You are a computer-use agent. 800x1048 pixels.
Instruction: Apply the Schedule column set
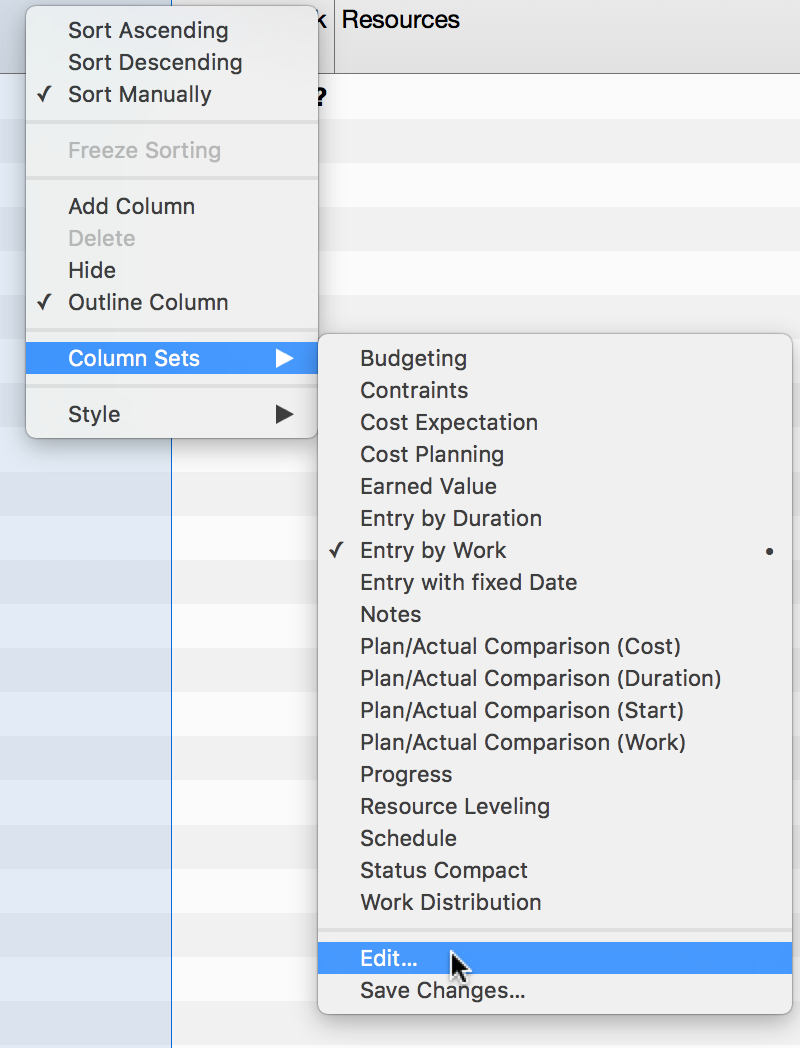[555, 839]
